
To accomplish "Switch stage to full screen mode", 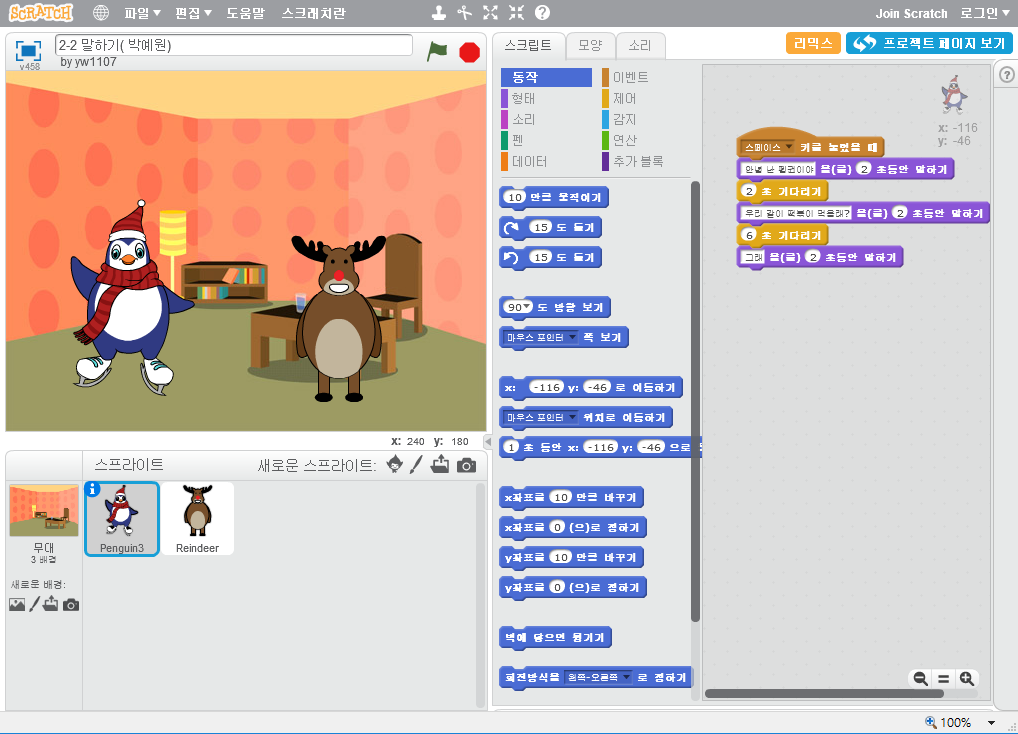I will click(x=29, y=50).
